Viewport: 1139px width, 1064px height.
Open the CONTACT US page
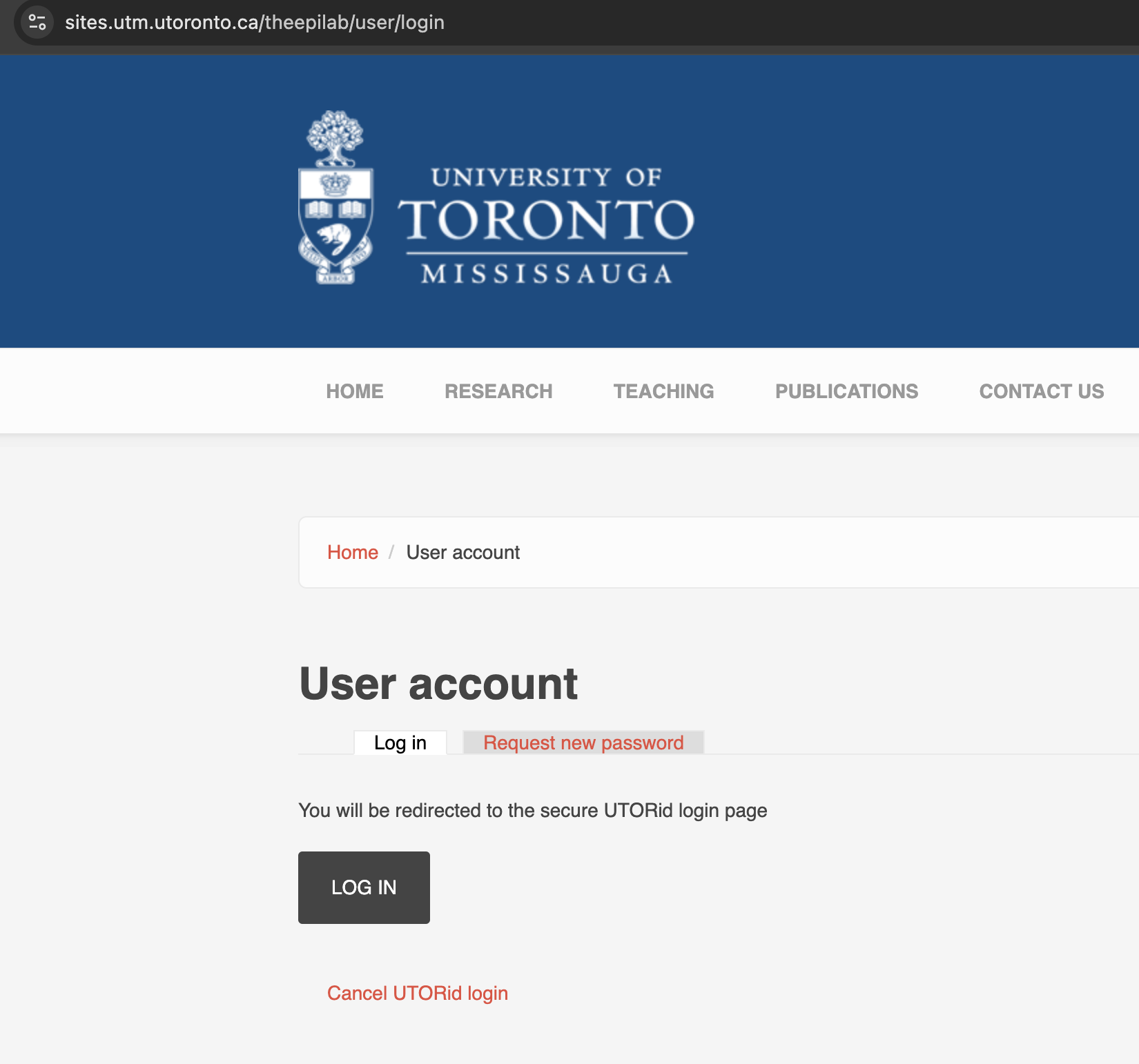point(1041,391)
